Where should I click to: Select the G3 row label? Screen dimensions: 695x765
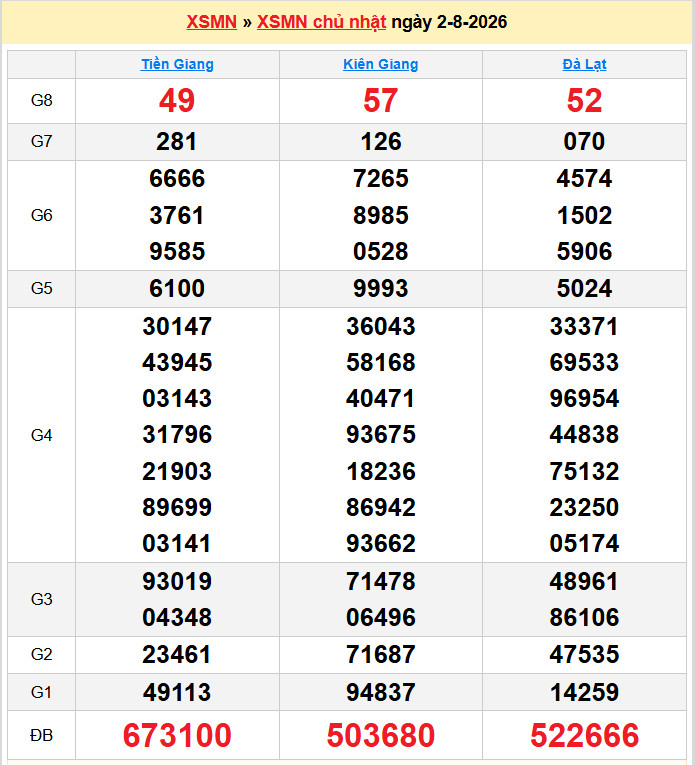[x=41, y=599]
